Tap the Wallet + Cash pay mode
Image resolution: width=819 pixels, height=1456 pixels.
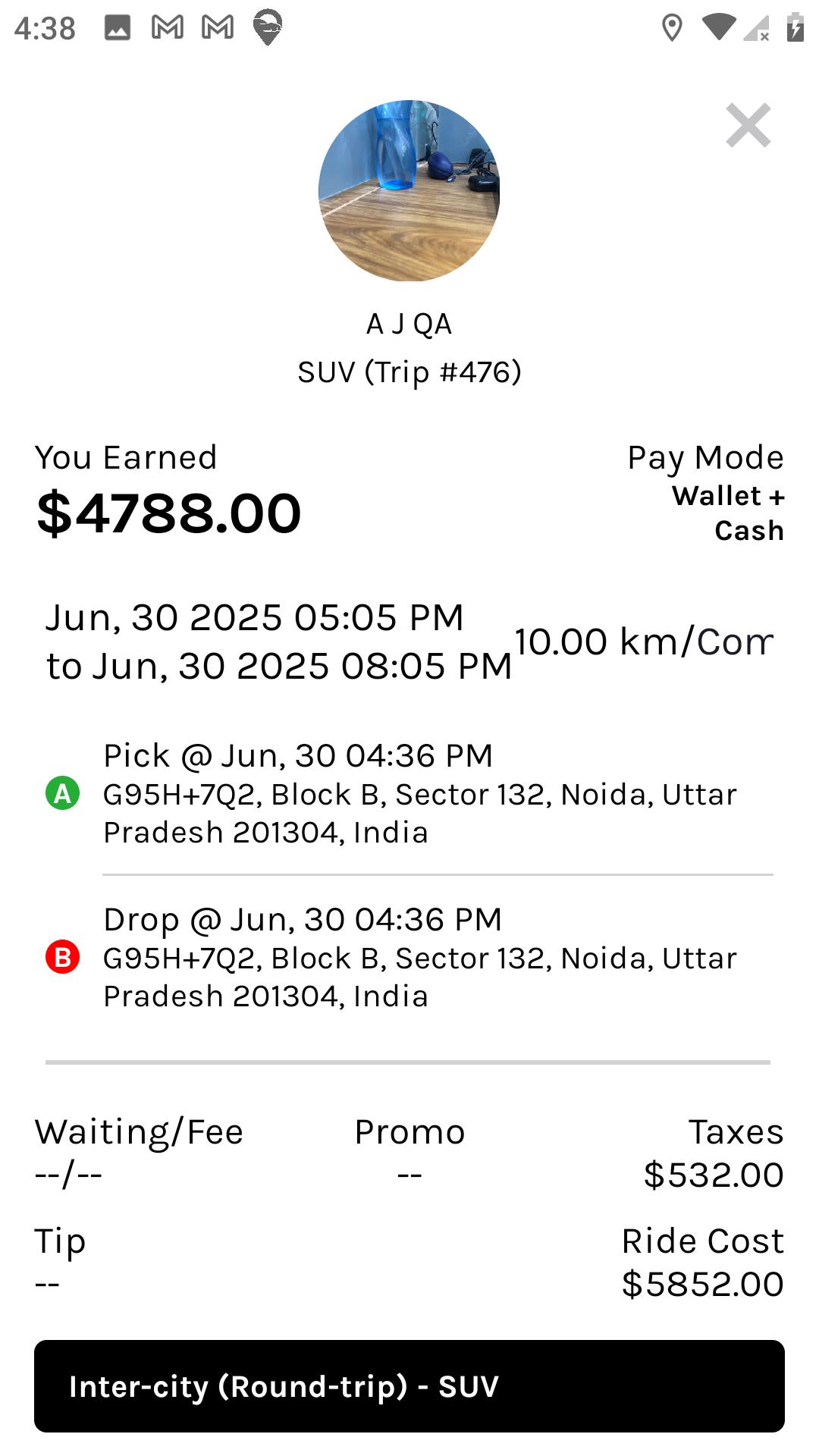click(728, 513)
